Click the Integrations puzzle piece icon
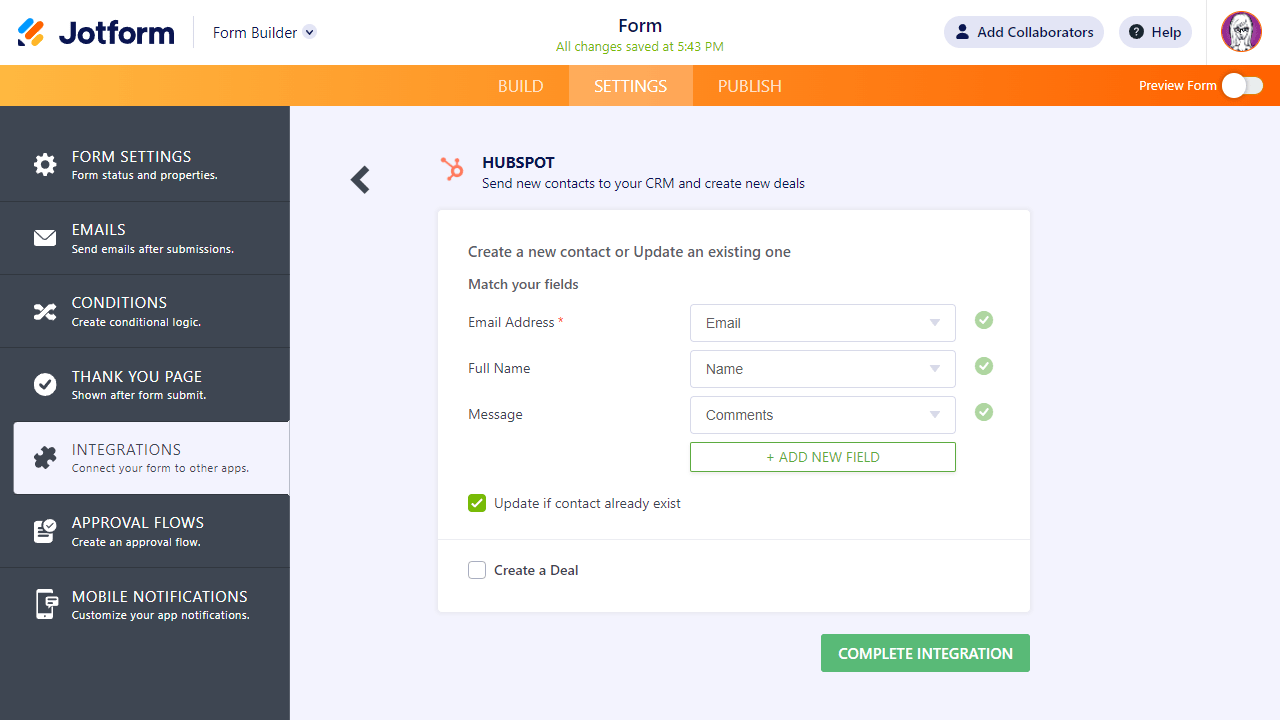Image resolution: width=1280 pixels, height=720 pixels. coord(44,457)
